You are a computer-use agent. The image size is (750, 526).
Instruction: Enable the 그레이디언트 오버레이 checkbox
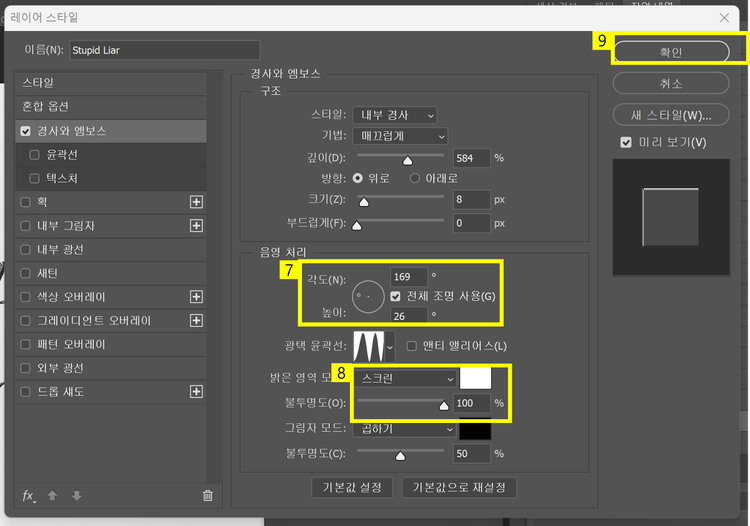pyautogui.click(x=25, y=320)
